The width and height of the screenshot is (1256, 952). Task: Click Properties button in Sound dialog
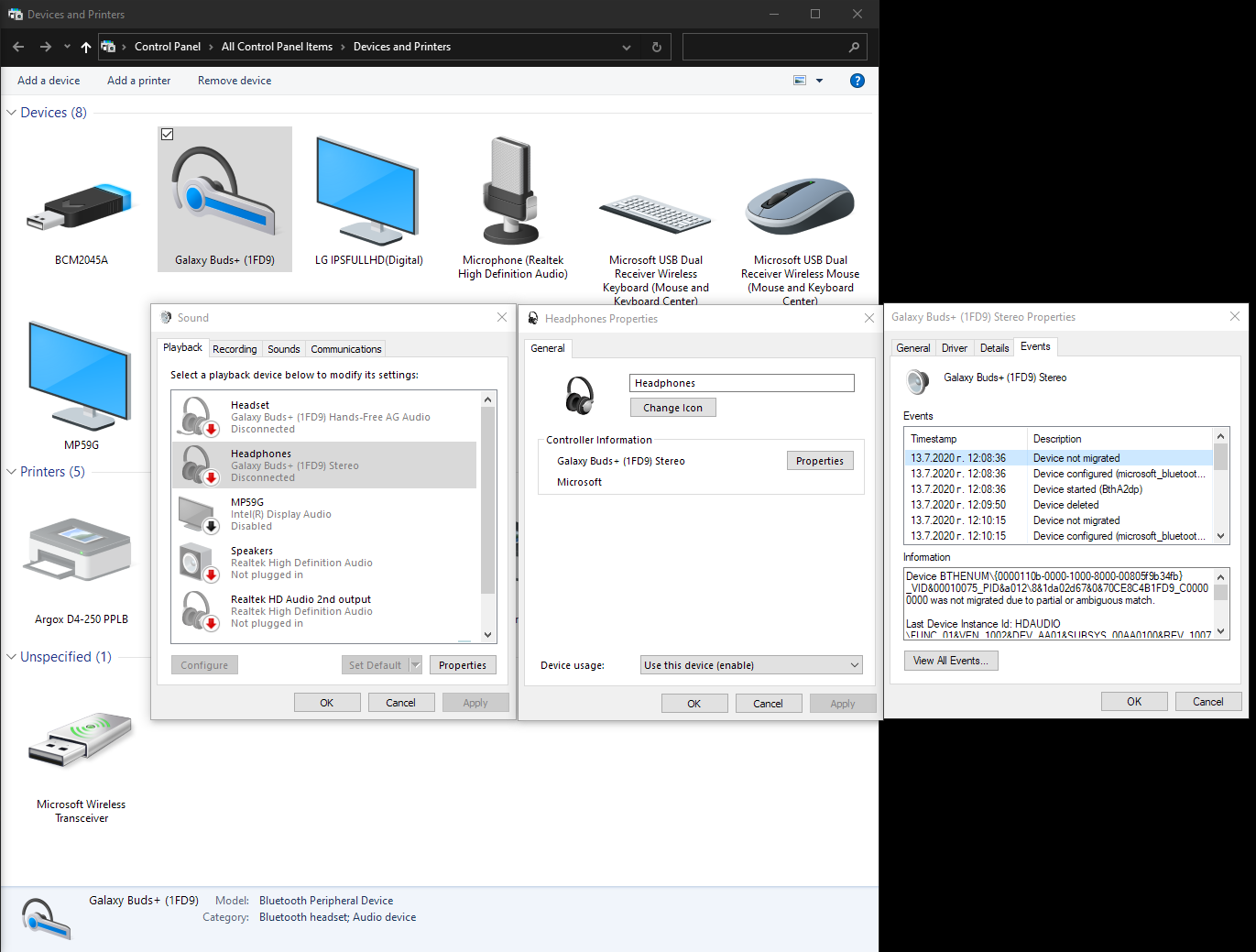tap(463, 665)
